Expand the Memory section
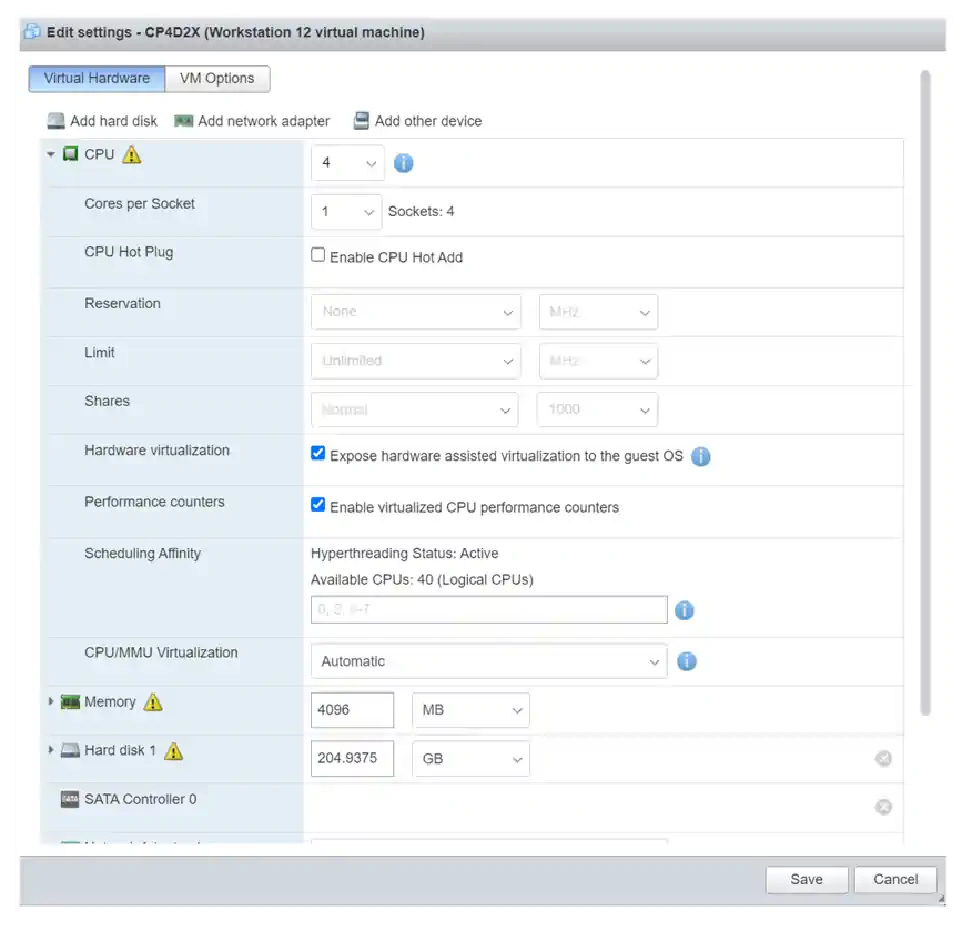972x931 pixels. (51, 702)
